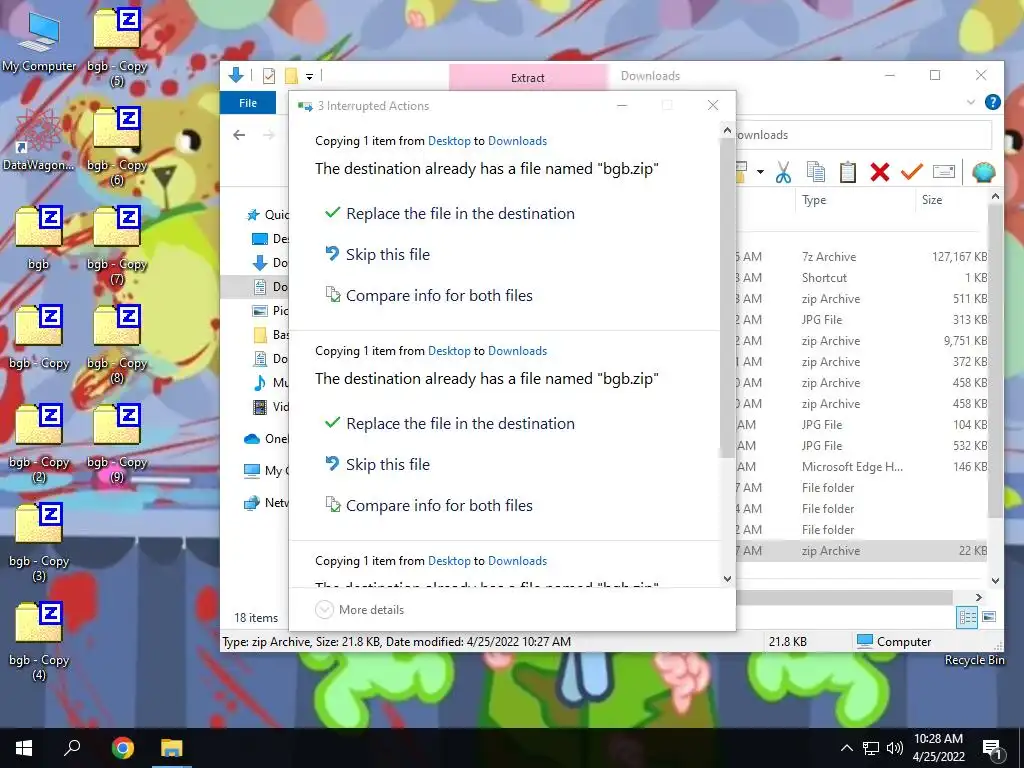Screen dimensions: 1024x768
Task: Select the bgb - Copy (2) desktop file
Action: point(39,444)
